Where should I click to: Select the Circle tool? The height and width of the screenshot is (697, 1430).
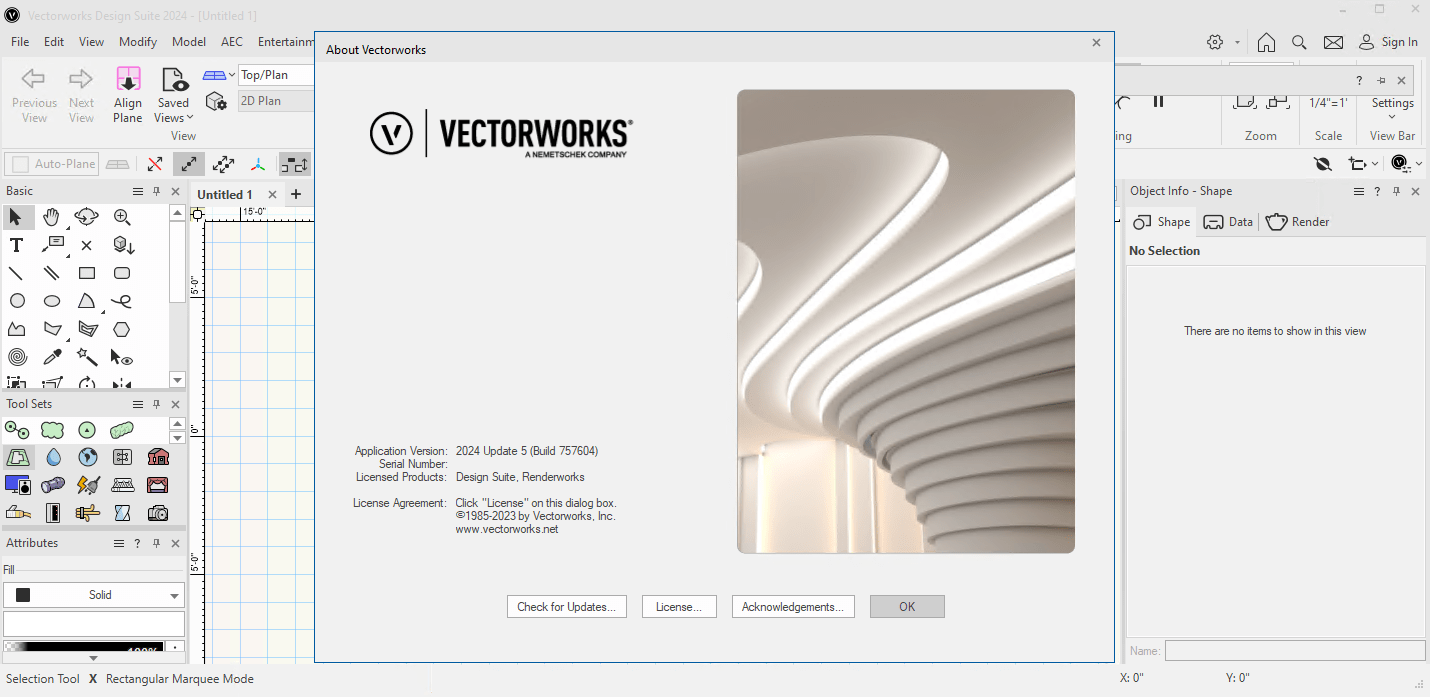pos(17,301)
